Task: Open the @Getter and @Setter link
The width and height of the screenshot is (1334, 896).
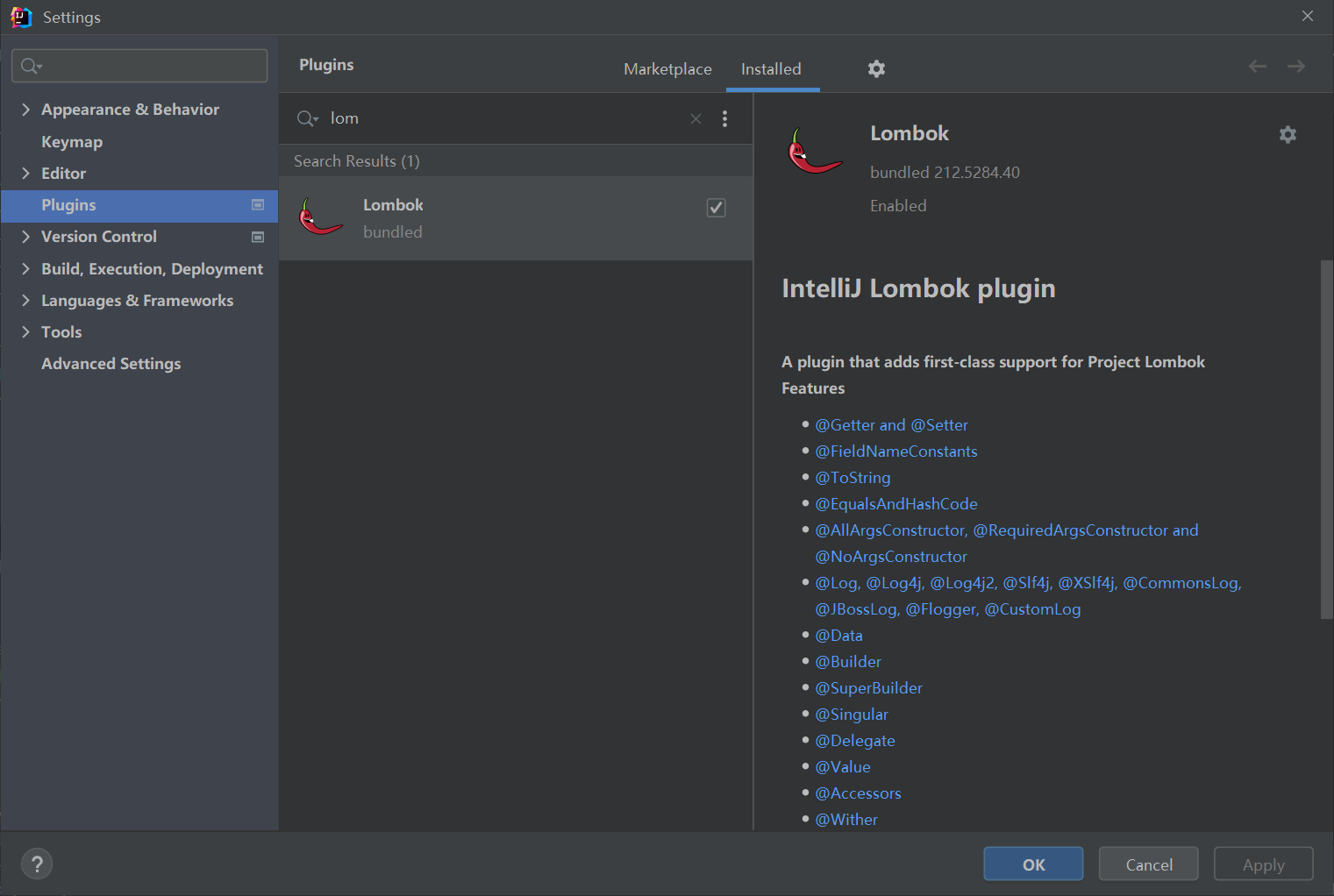Action: coord(891,424)
